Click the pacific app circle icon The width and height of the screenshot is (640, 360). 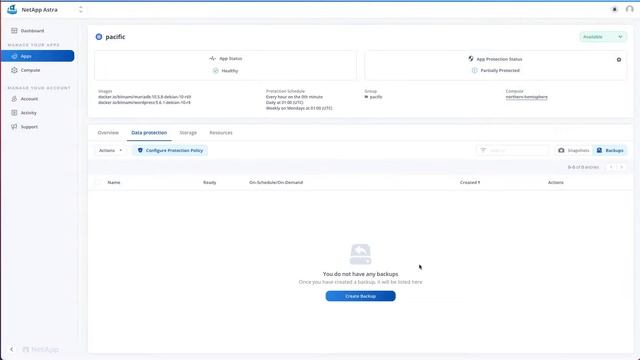[x=99, y=37]
